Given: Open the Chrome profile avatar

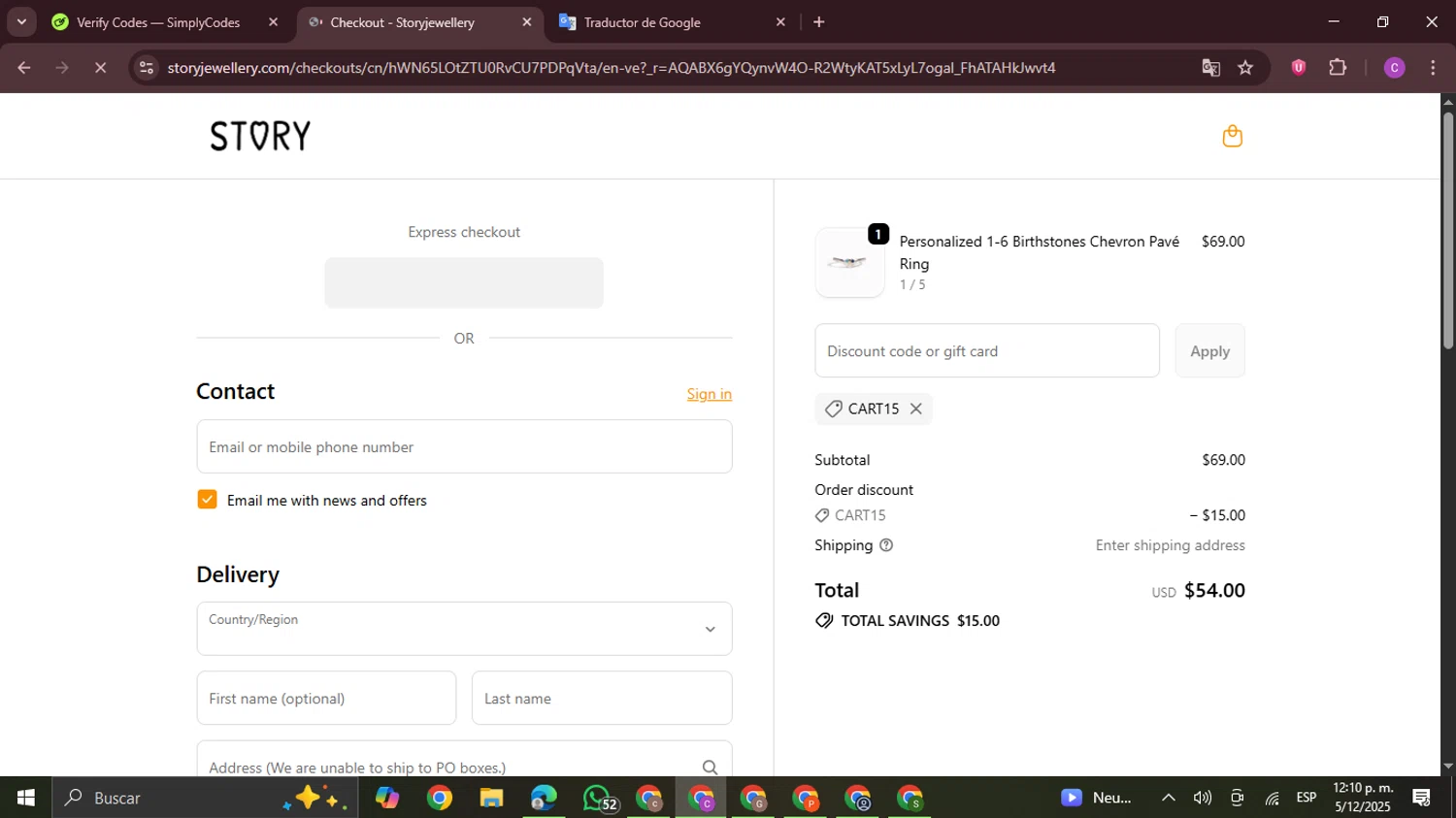Looking at the screenshot, I should tap(1394, 67).
